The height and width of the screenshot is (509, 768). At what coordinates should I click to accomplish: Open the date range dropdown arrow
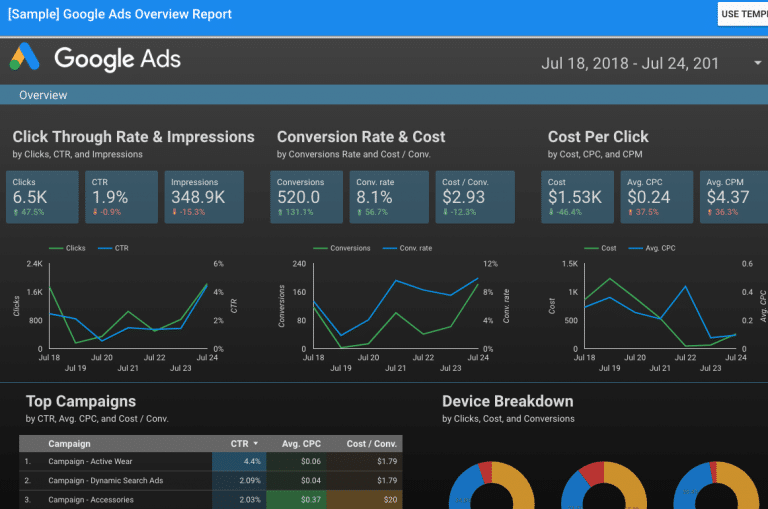[x=757, y=63]
